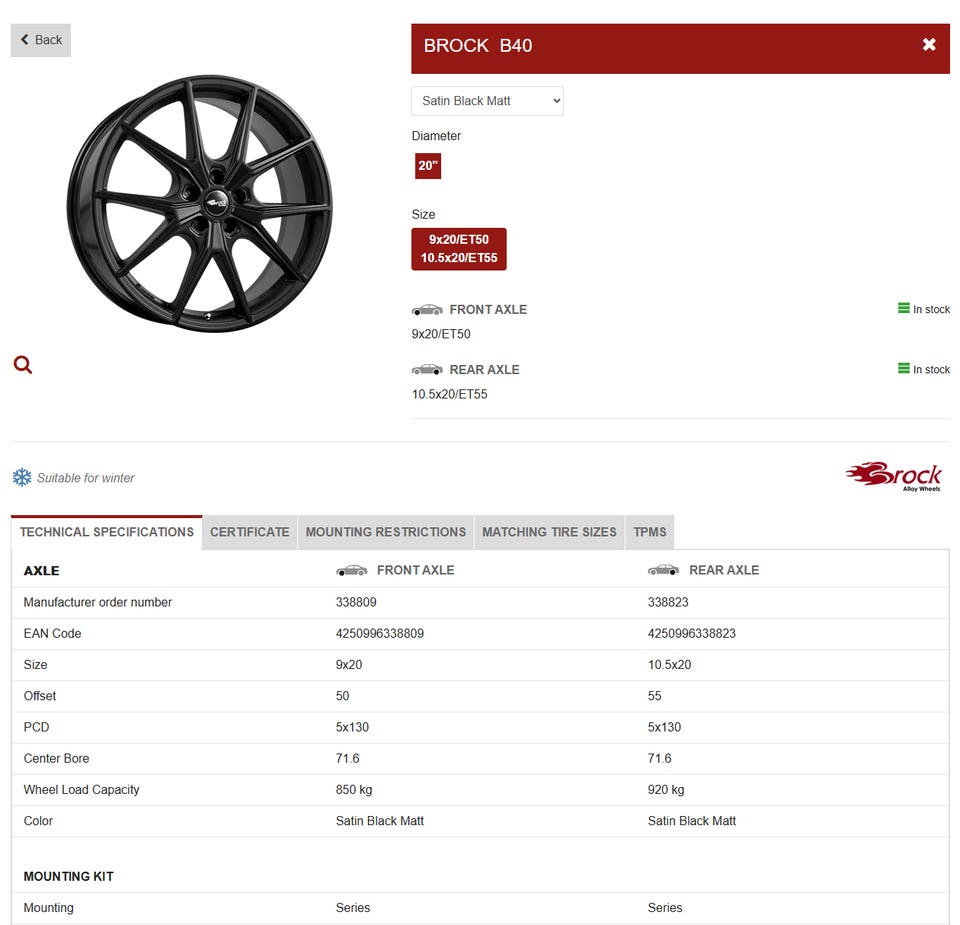
Task: Click the 9x20/ET50 text under Front Axle
Action: 441,334
